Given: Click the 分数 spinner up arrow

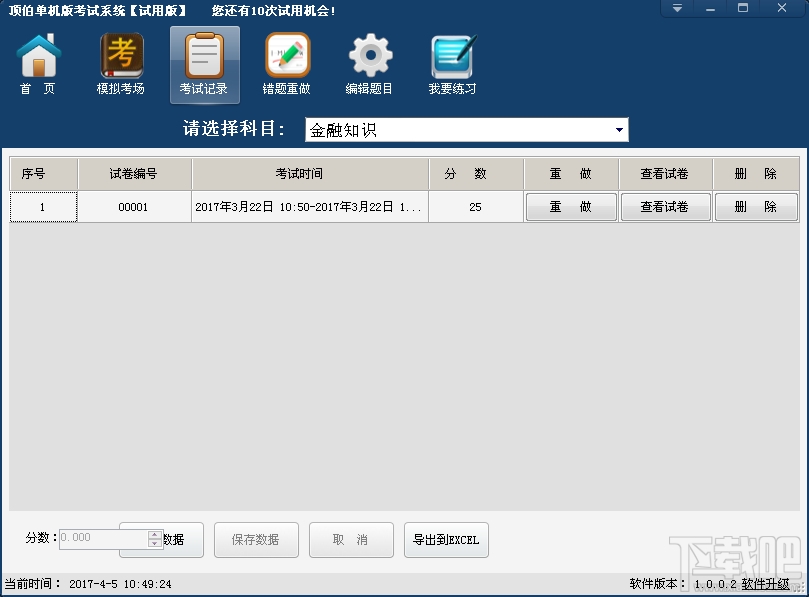Looking at the screenshot, I should [x=155, y=534].
